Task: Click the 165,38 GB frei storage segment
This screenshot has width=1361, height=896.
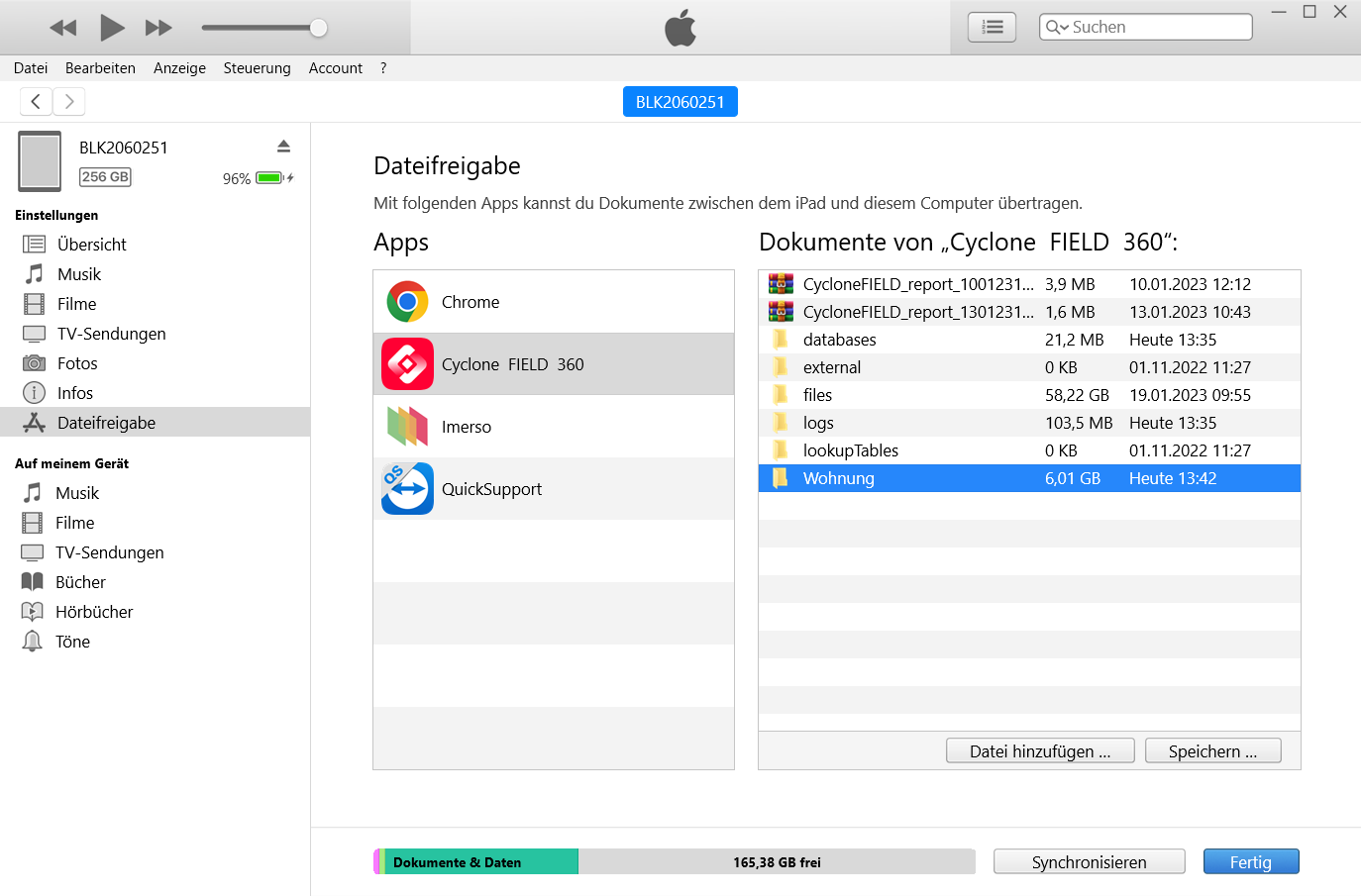Action: 777,862
